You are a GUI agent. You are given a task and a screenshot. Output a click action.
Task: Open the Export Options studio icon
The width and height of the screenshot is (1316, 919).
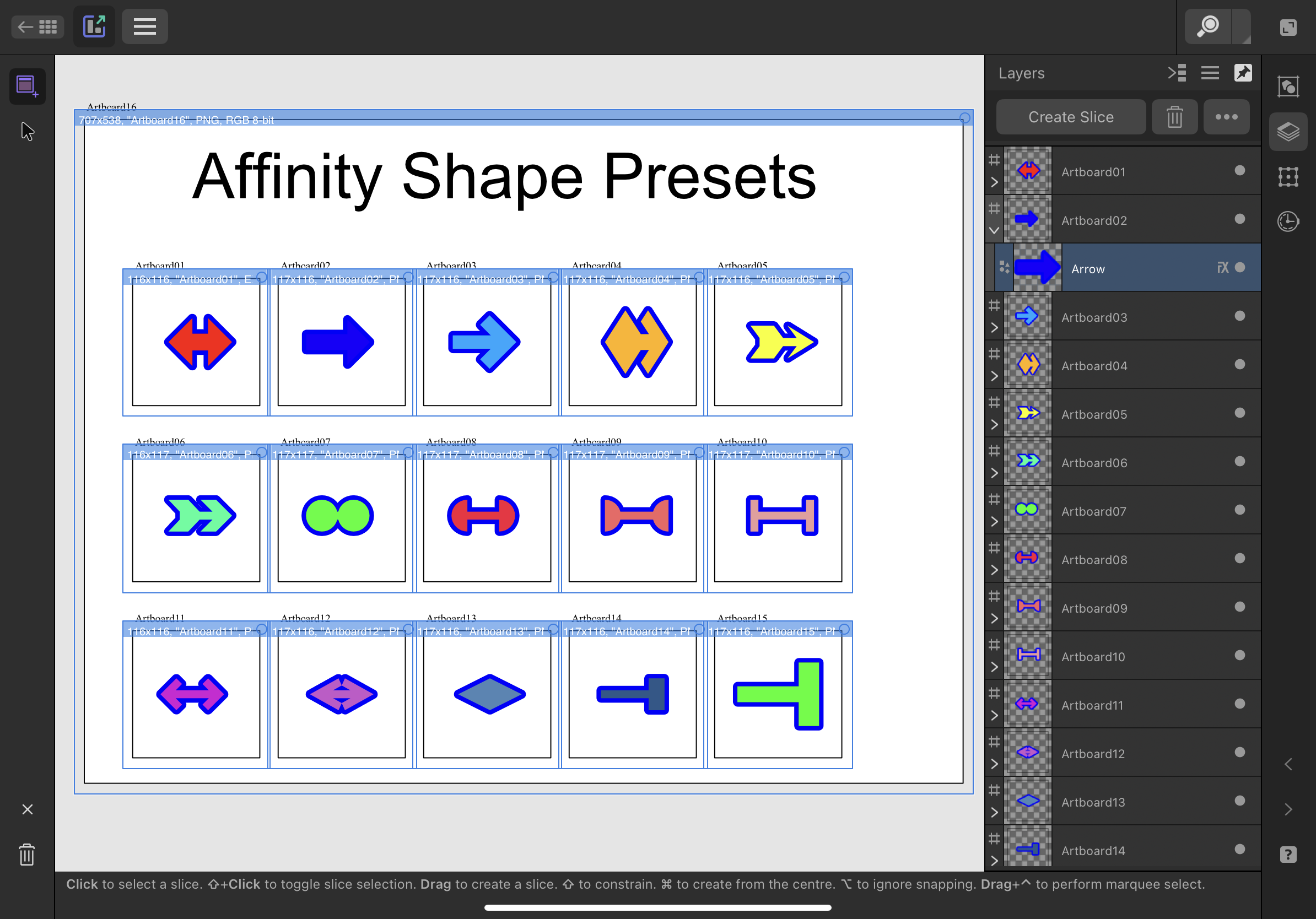[x=1288, y=87]
